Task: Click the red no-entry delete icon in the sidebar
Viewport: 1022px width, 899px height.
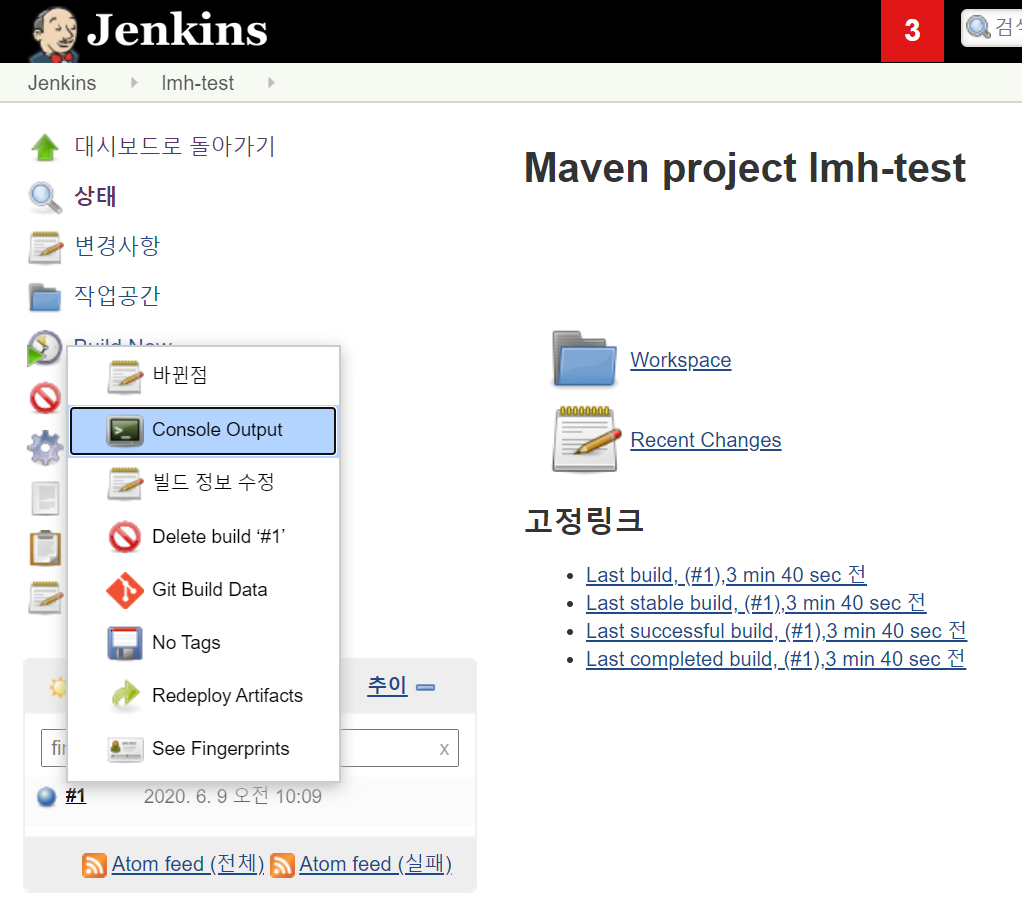Action: pyautogui.click(x=45, y=397)
